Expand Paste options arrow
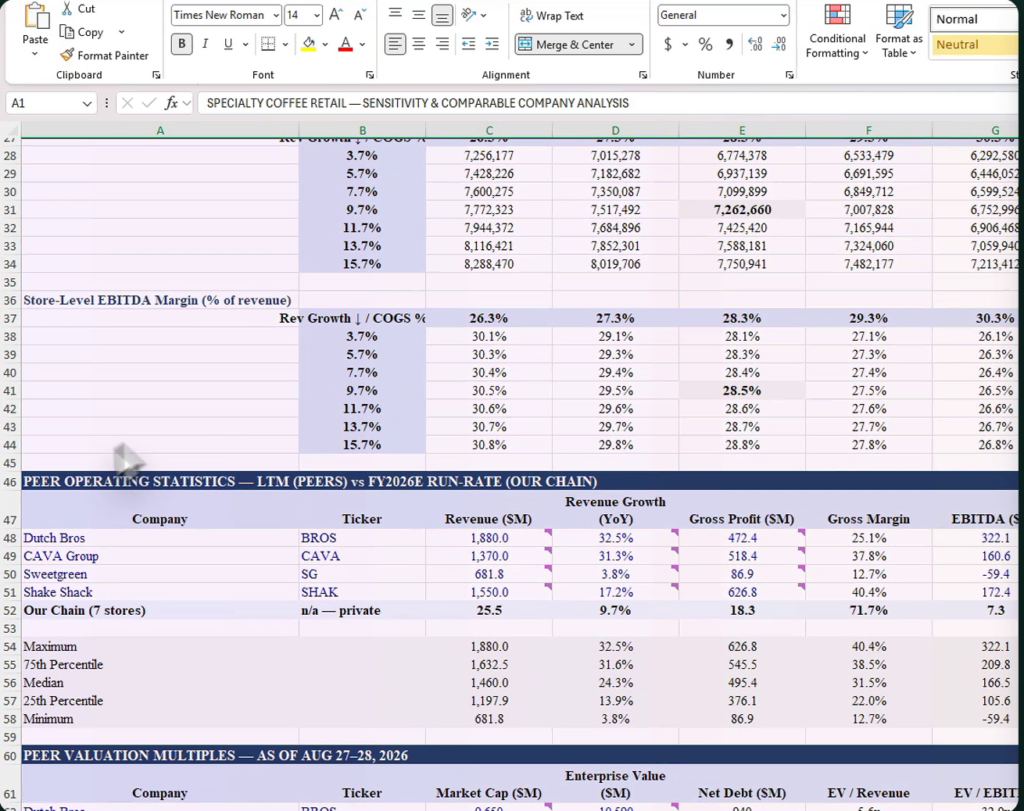 tap(35, 54)
